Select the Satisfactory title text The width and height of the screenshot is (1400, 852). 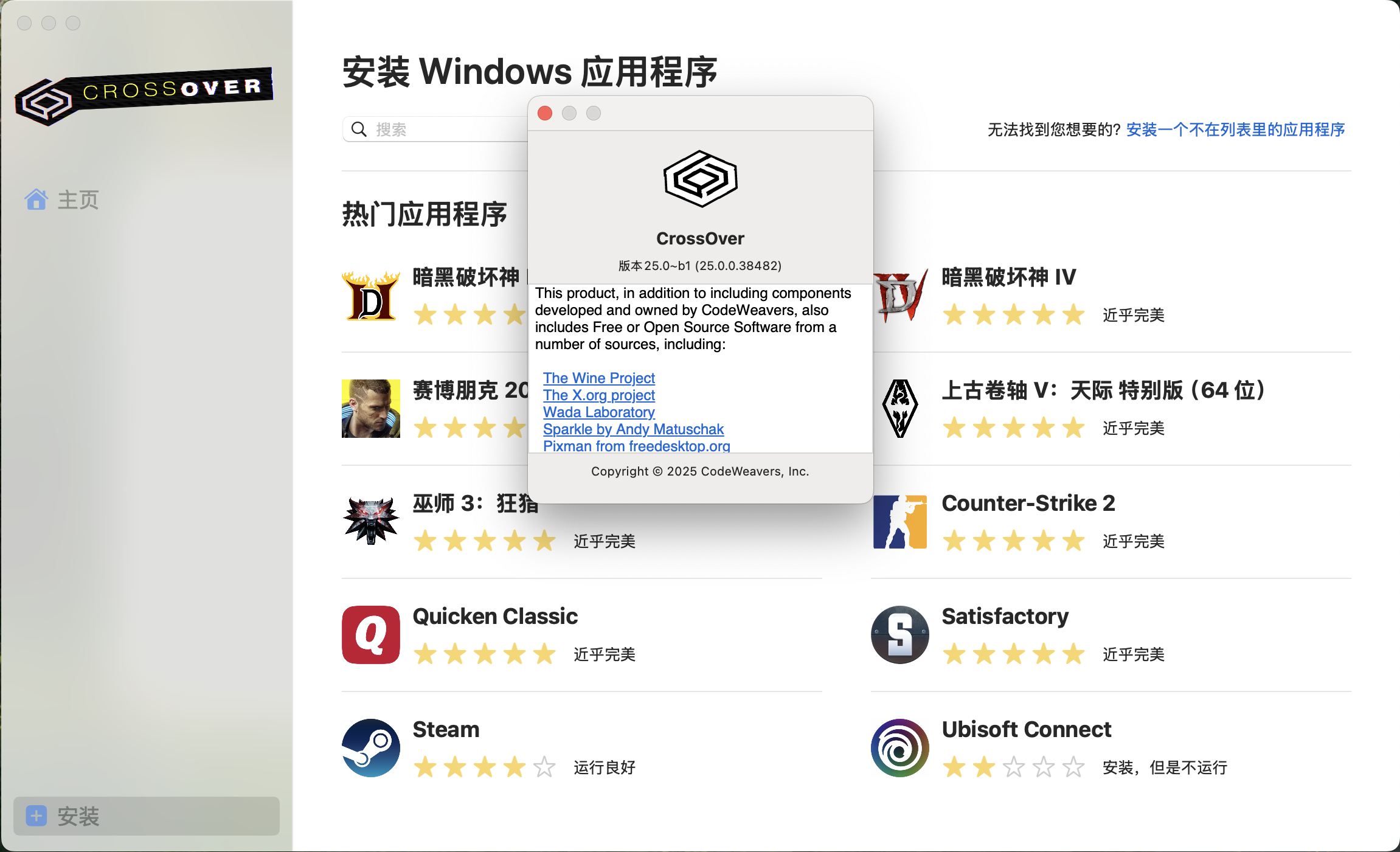[1005, 616]
